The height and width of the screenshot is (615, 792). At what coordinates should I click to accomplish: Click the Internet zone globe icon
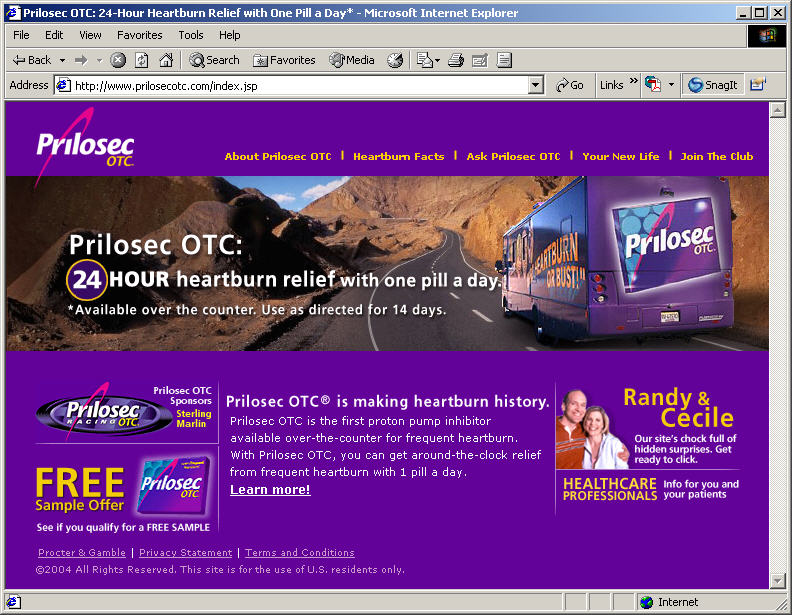646,602
